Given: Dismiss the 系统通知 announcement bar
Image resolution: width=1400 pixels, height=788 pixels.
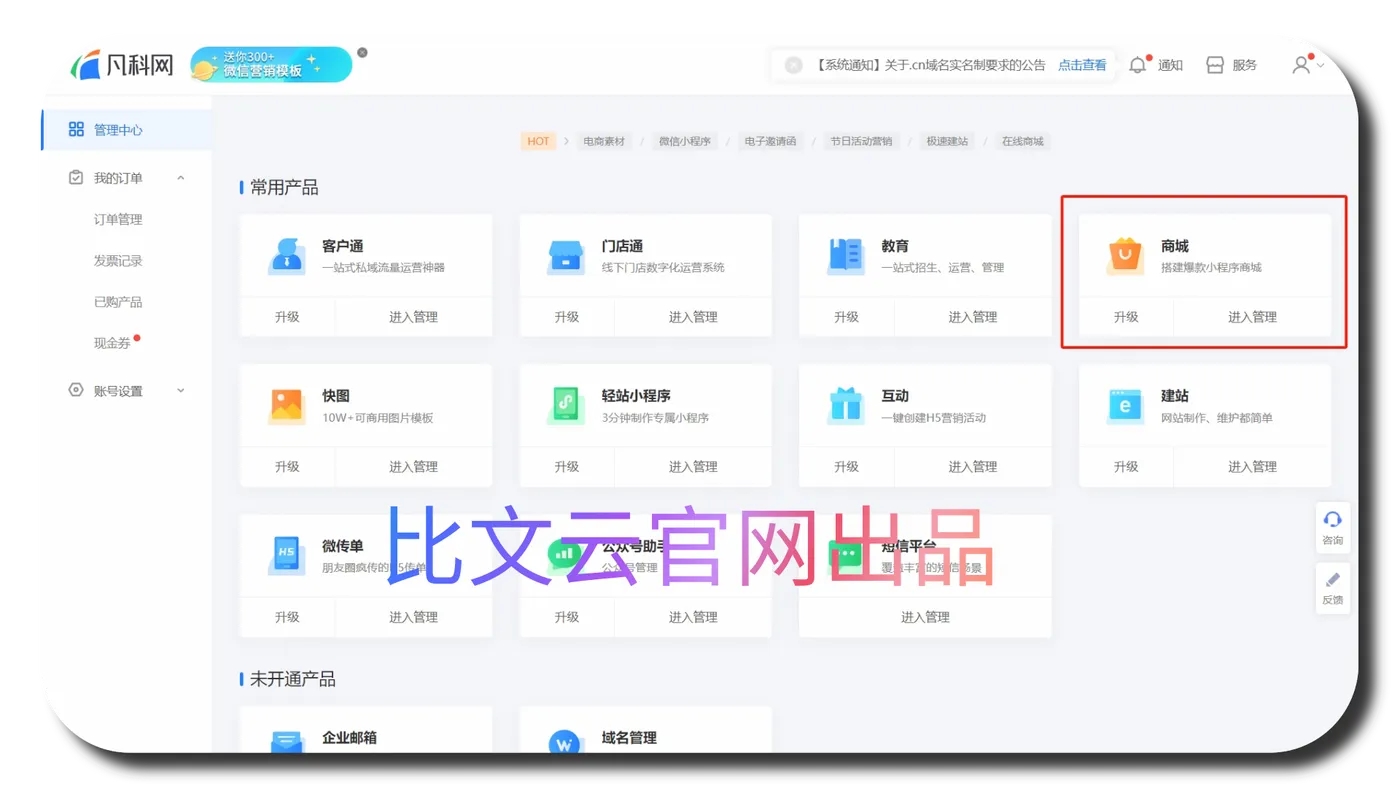Looking at the screenshot, I should tap(793, 65).
